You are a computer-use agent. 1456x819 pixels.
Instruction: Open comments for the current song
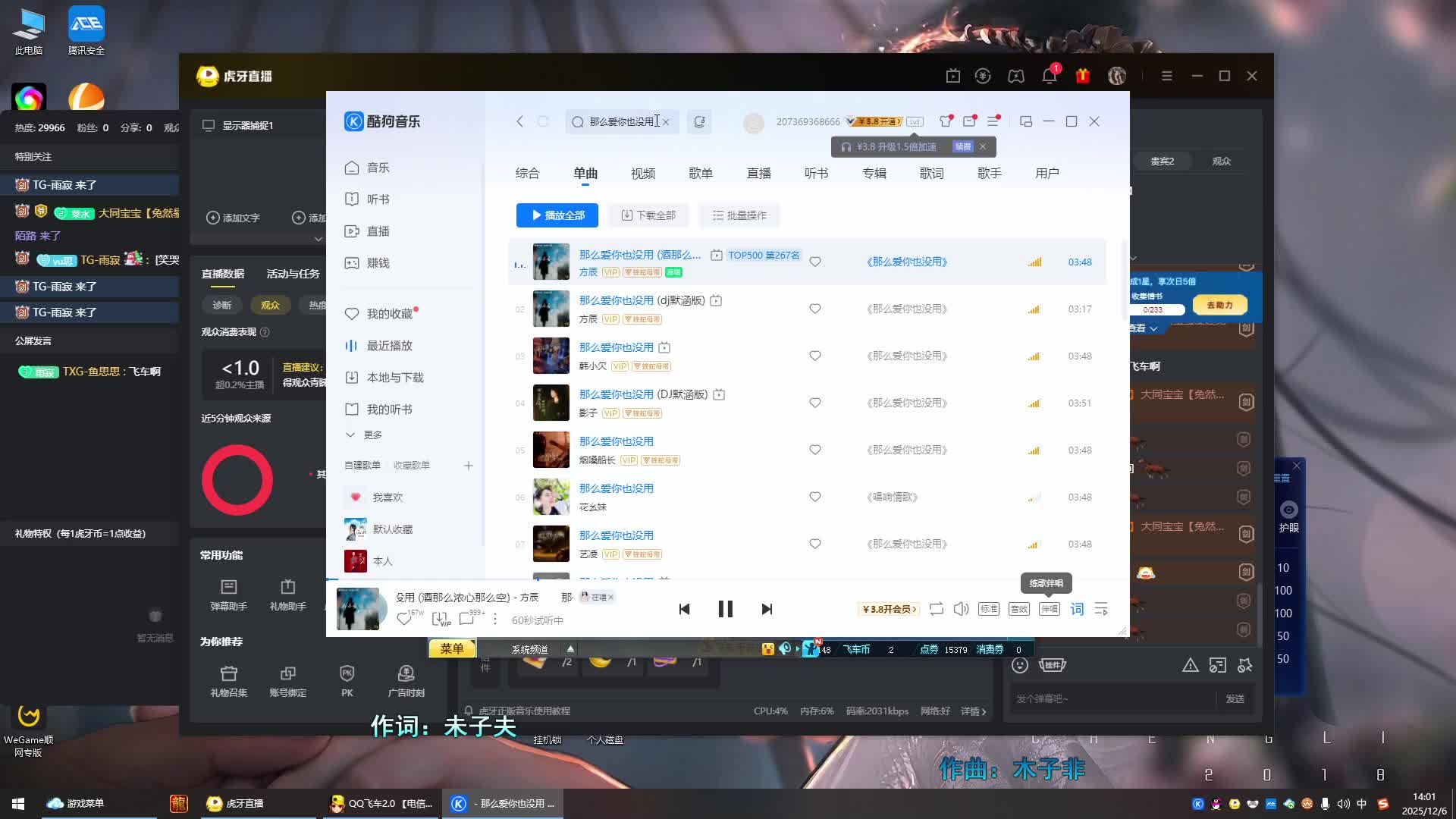click(467, 620)
